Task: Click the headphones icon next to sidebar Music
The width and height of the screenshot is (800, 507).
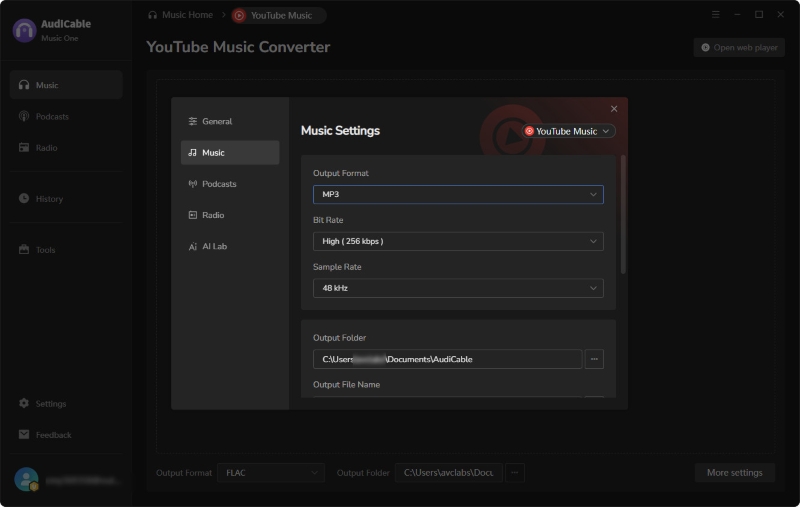Action: [24, 85]
